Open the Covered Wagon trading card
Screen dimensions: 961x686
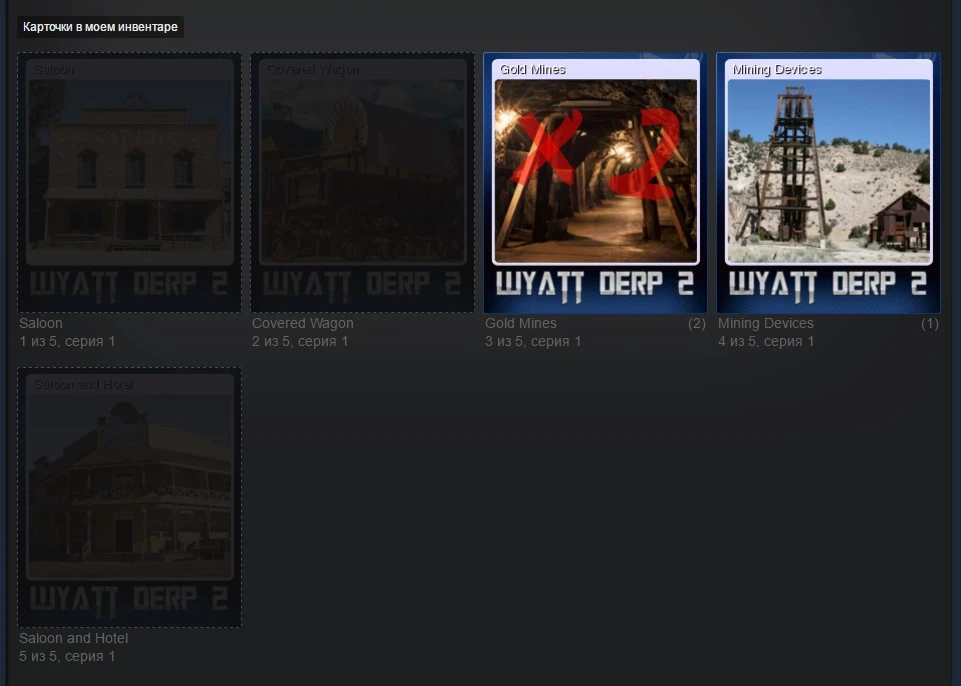coord(362,183)
